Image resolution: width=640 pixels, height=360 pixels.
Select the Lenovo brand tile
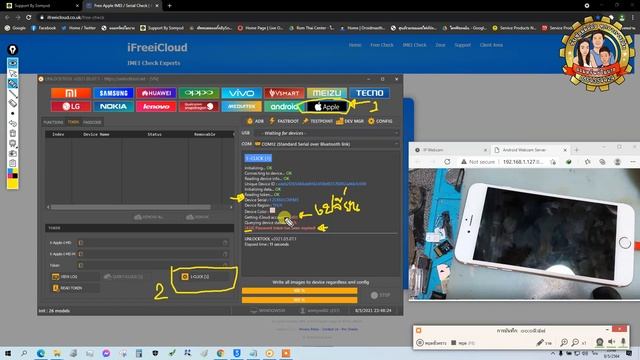tap(156, 107)
